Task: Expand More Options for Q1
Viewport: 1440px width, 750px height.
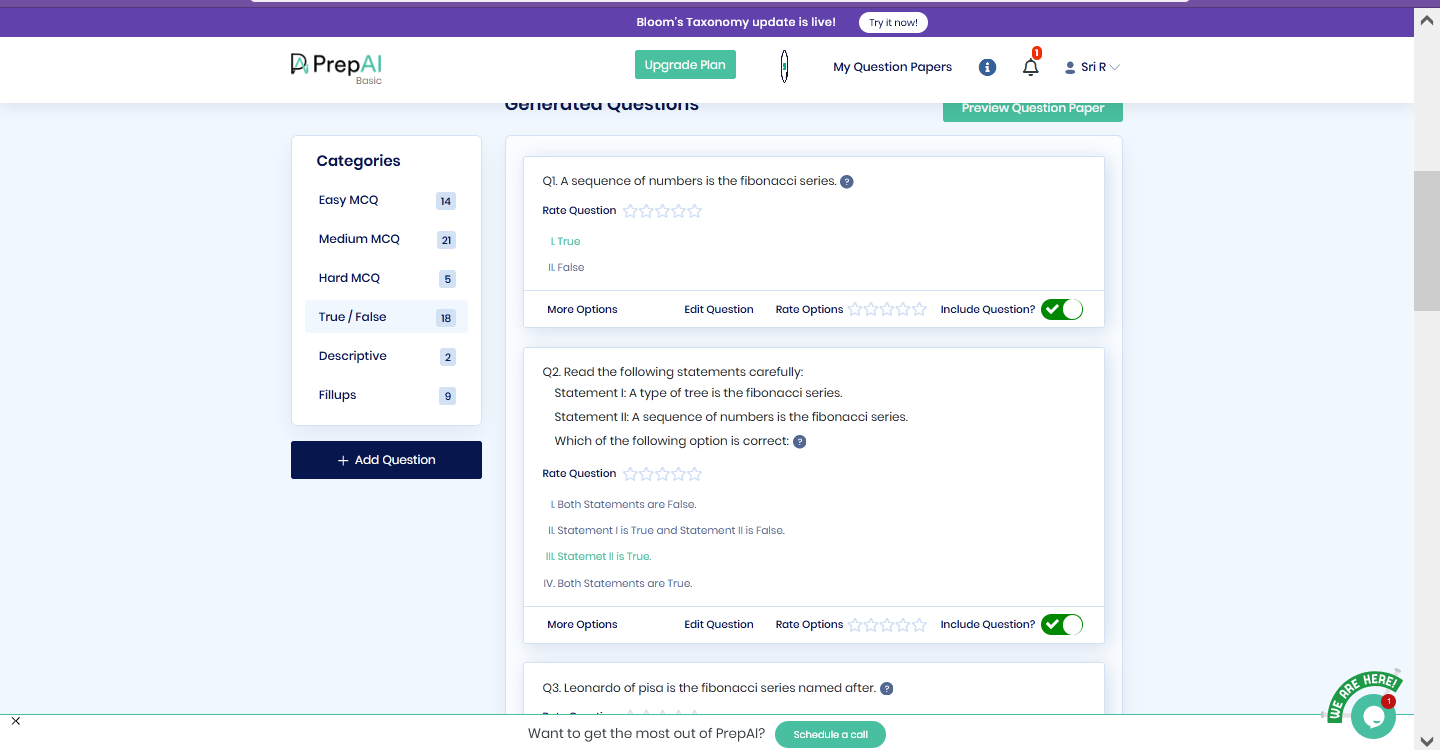Action: pos(582,310)
